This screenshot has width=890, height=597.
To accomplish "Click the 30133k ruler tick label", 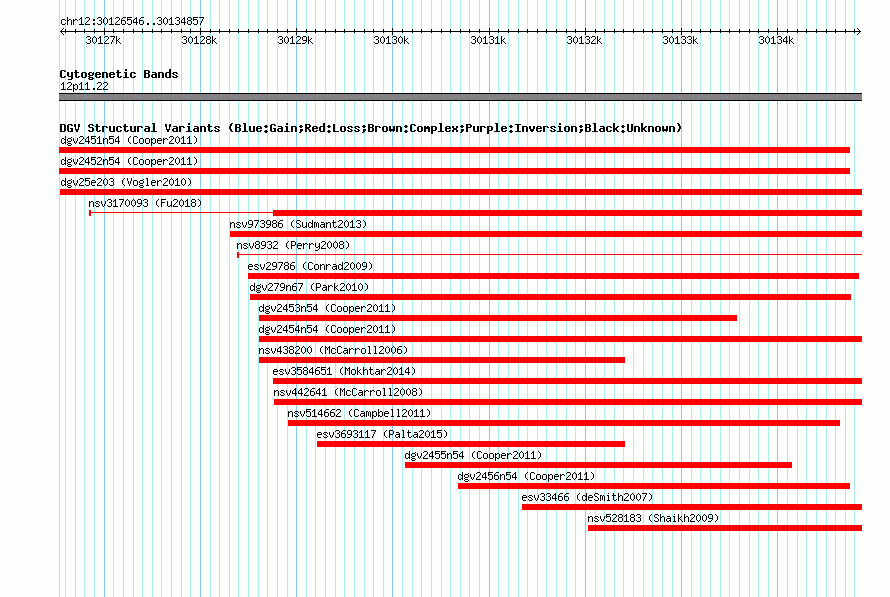I will click(x=679, y=40).
